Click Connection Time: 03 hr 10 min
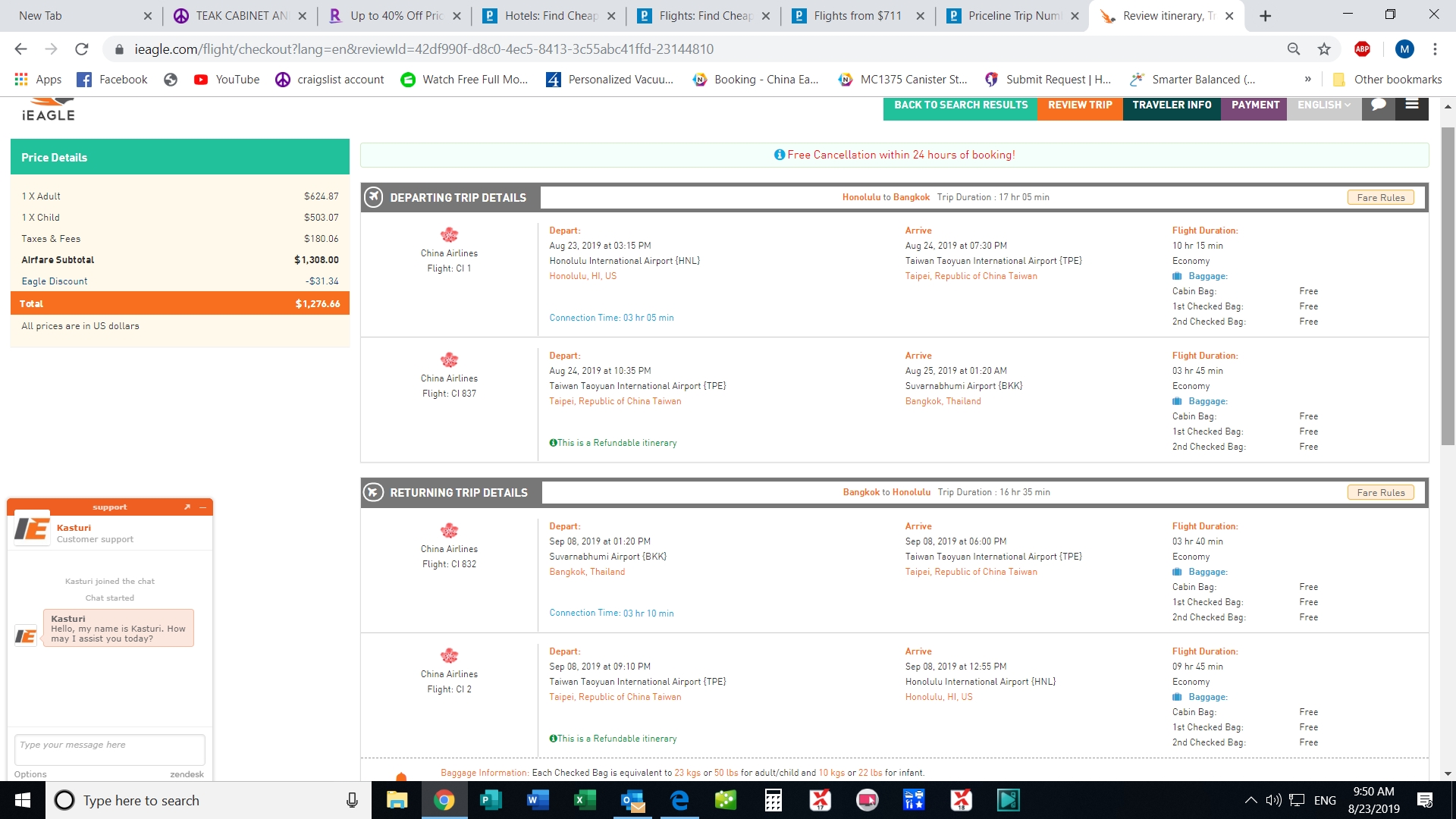This screenshot has height=819, width=1456. [x=611, y=613]
